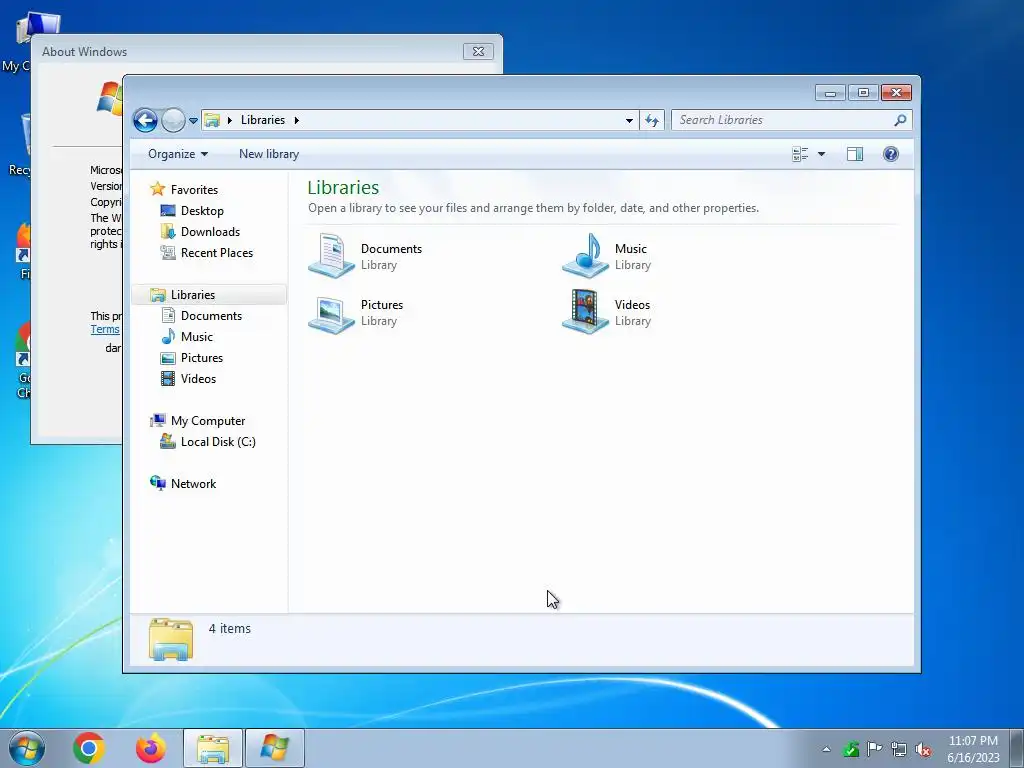Open Recent Places under Favorites

216,253
